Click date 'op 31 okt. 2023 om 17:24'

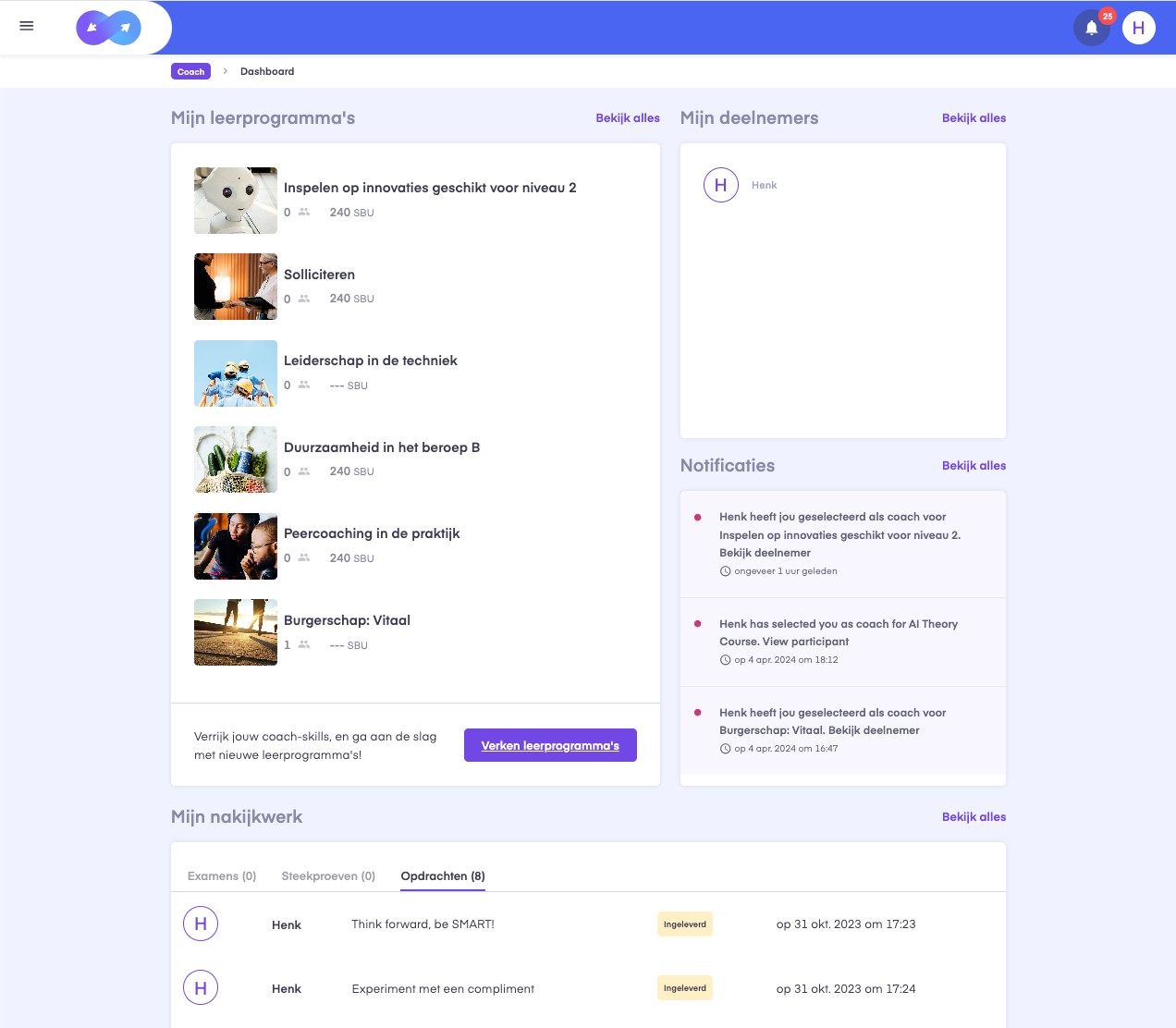[846, 989]
